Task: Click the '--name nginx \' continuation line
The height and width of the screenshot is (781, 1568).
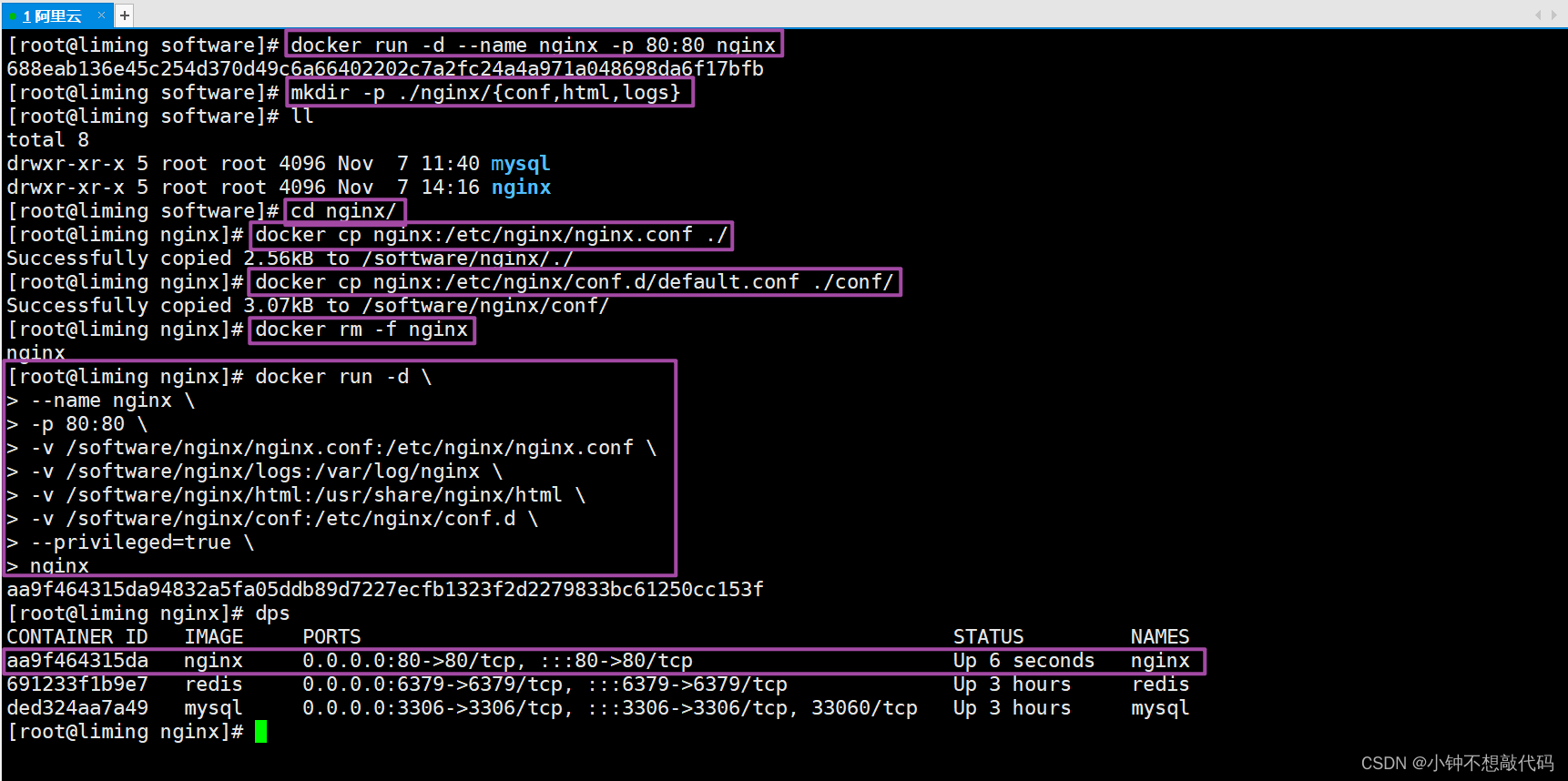Action: click(x=101, y=401)
